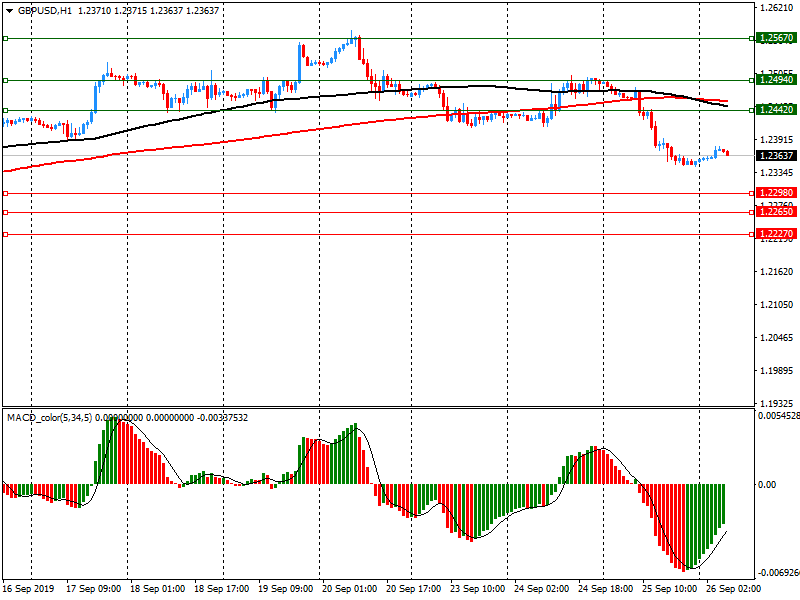Select left handle of 1.24420 line
Image resolution: width=800 pixels, height=600 pixels.
click(x=5, y=110)
